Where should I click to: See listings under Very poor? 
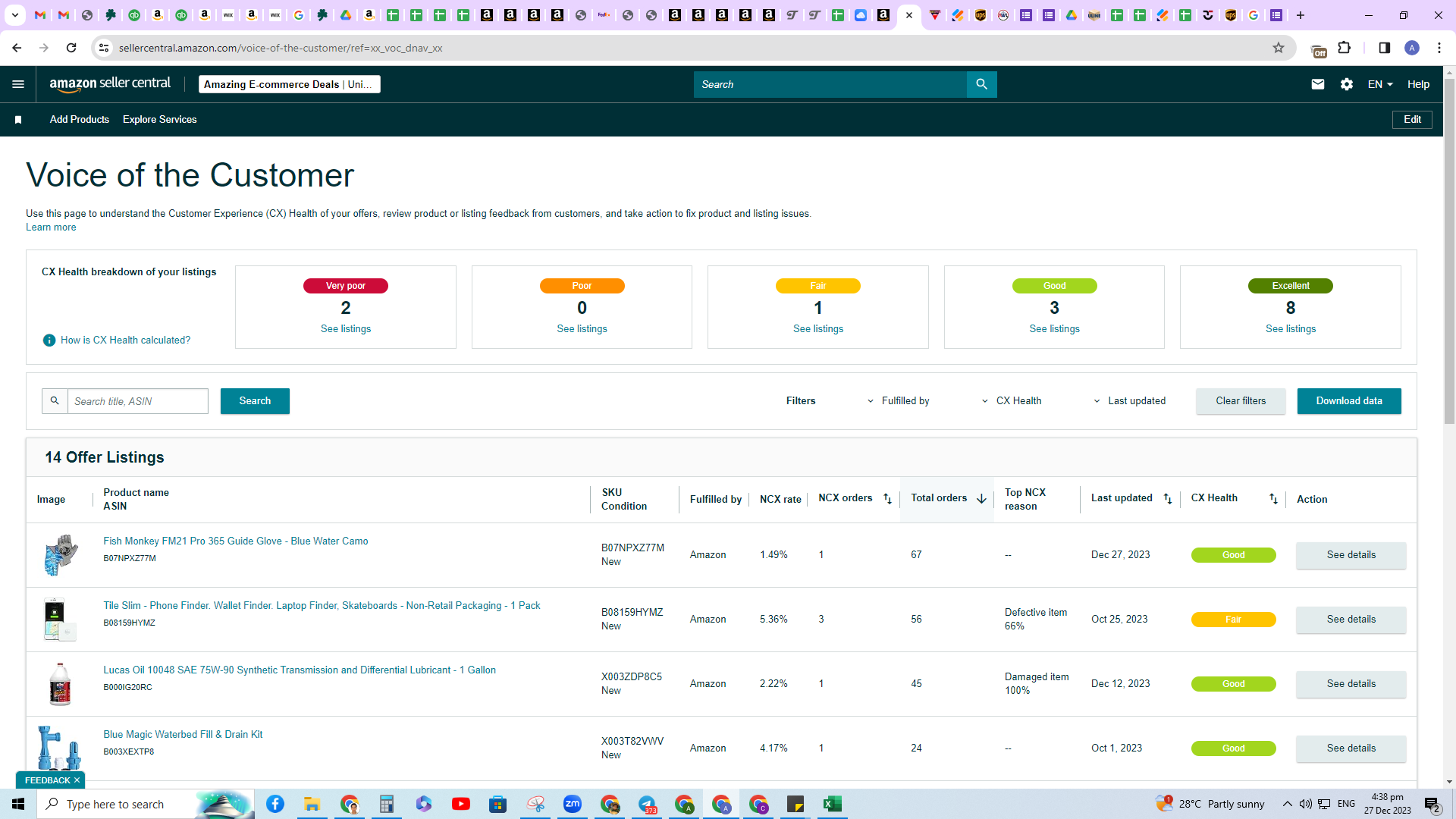pyautogui.click(x=346, y=329)
